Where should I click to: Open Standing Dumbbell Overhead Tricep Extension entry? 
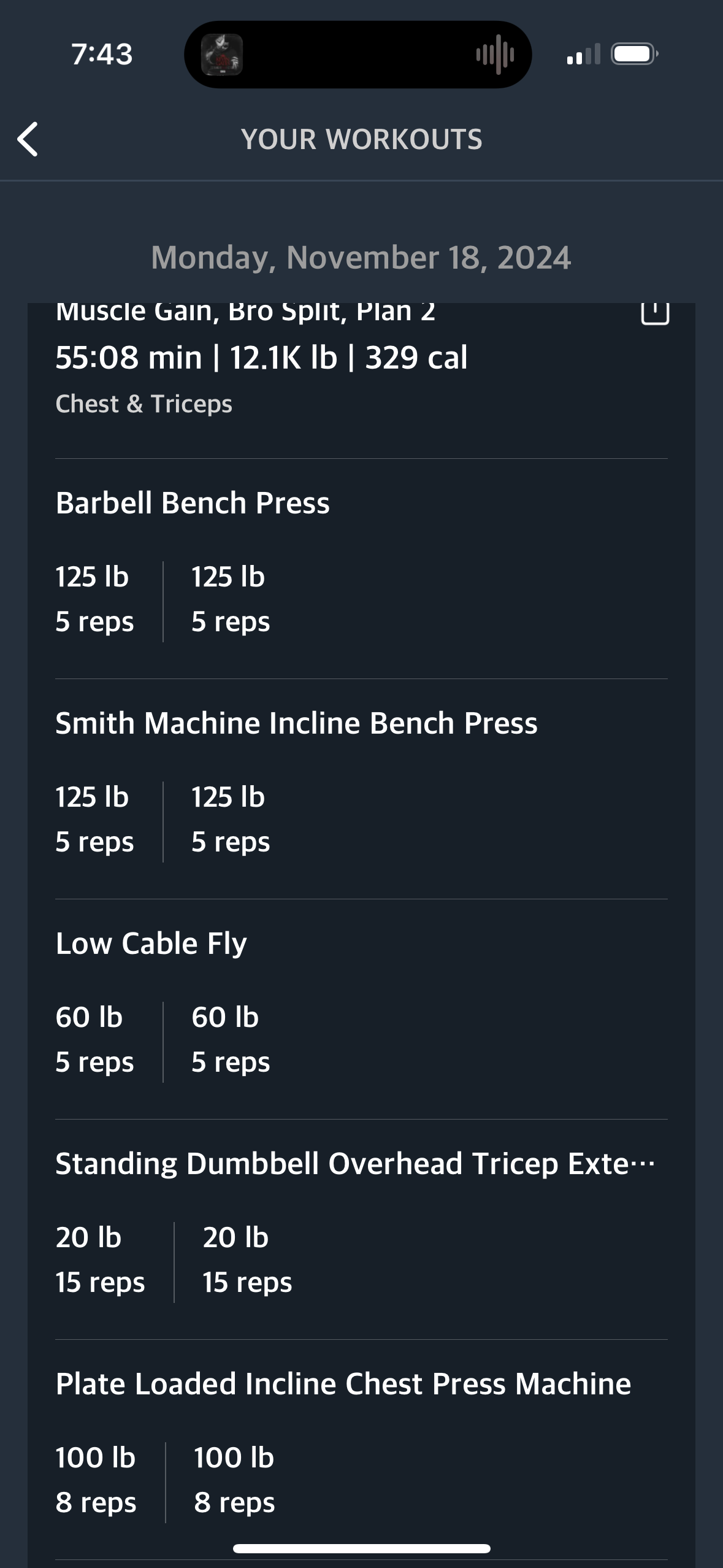click(355, 1164)
